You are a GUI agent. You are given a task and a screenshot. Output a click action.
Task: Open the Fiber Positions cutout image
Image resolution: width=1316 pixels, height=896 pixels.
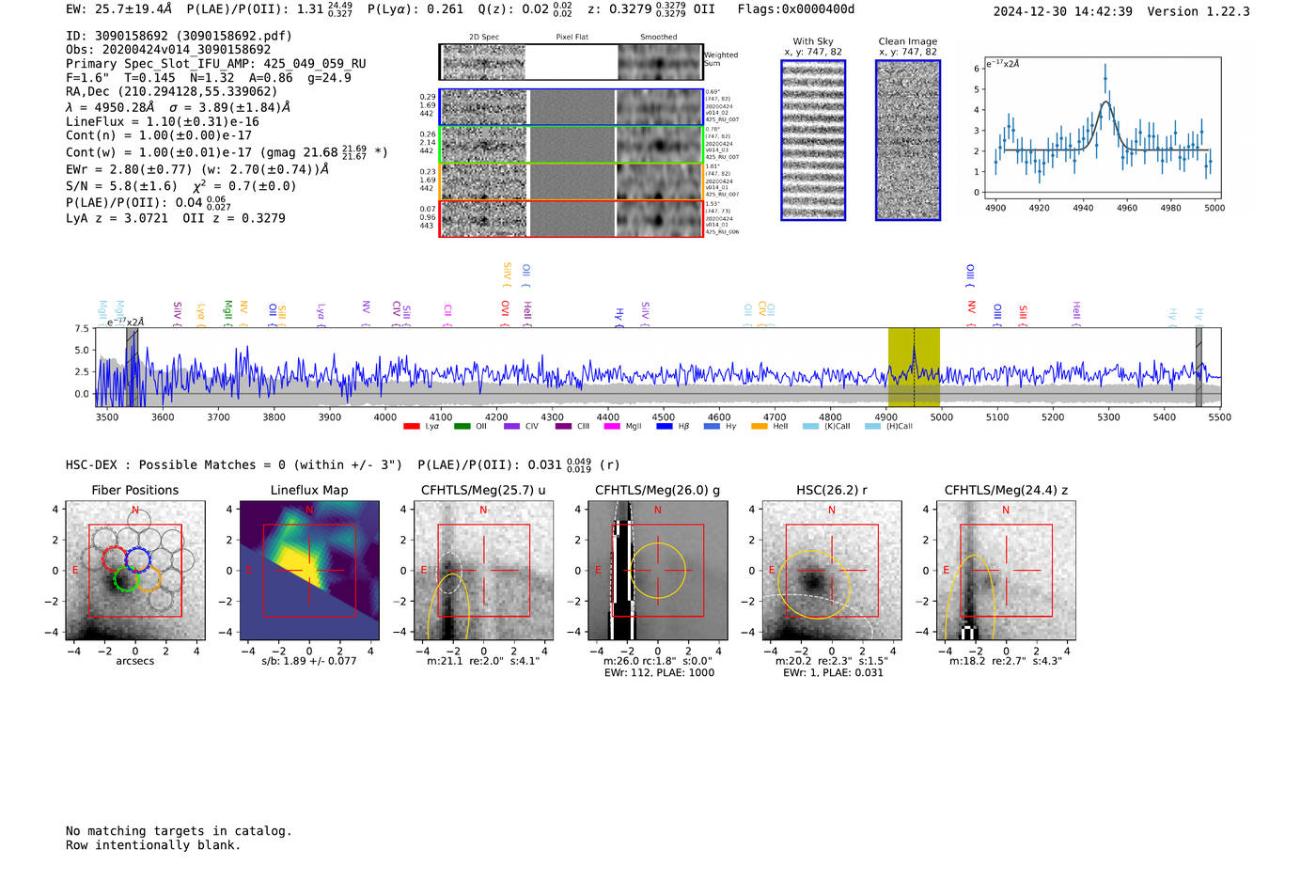135,571
